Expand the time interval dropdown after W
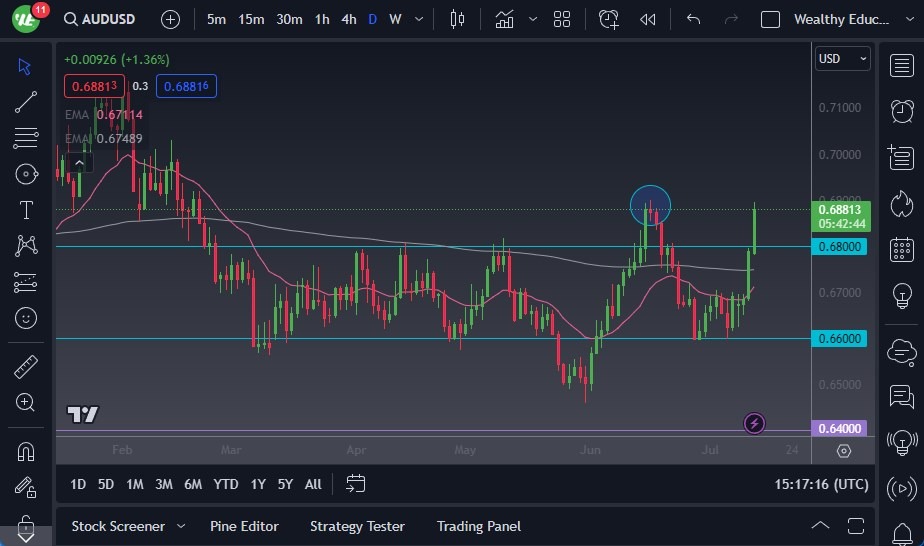 418,19
